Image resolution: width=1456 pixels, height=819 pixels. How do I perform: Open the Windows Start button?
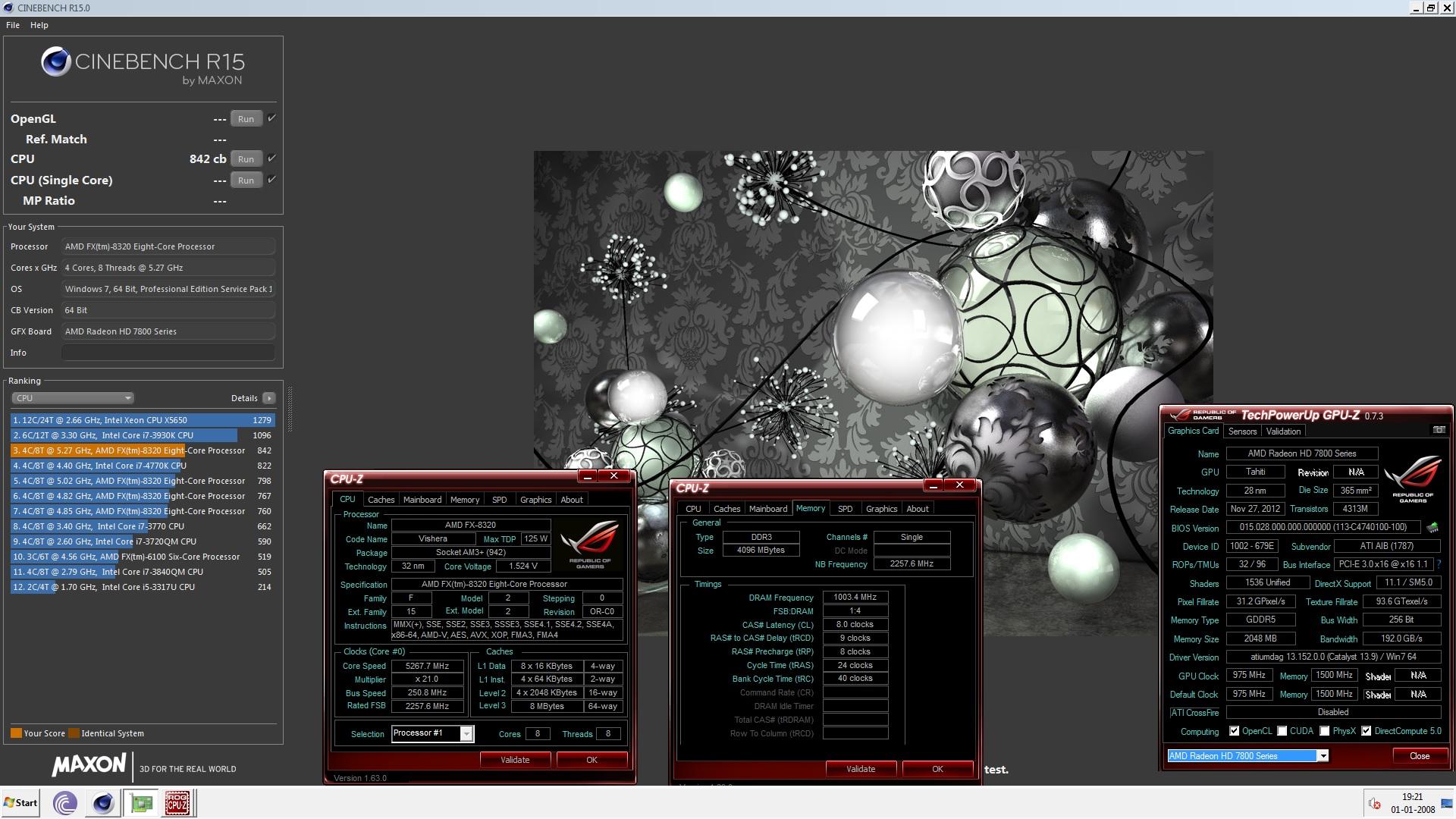click(x=20, y=802)
